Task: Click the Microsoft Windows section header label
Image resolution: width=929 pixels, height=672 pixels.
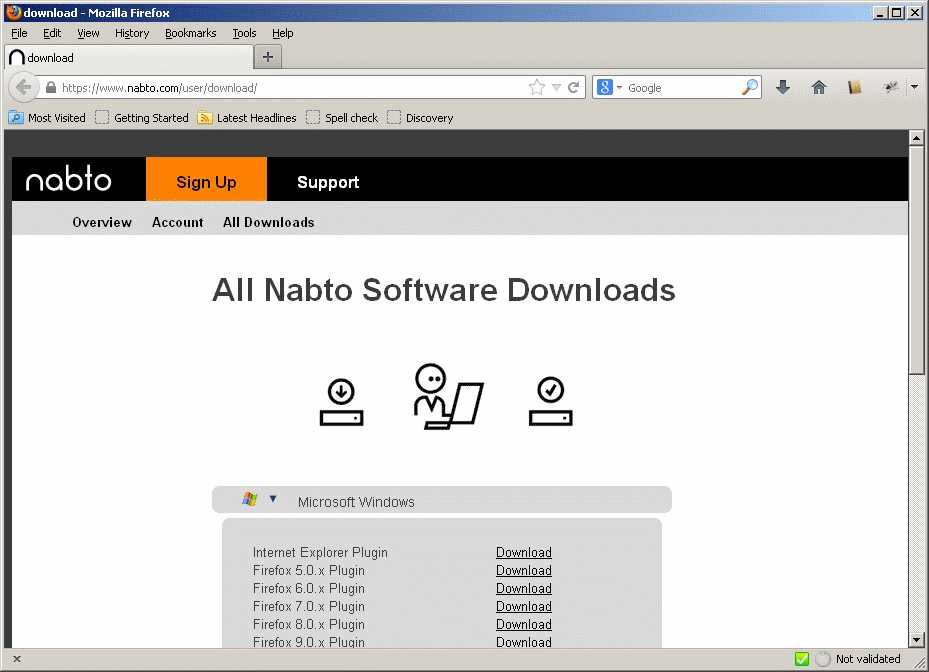Action: tap(356, 502)
